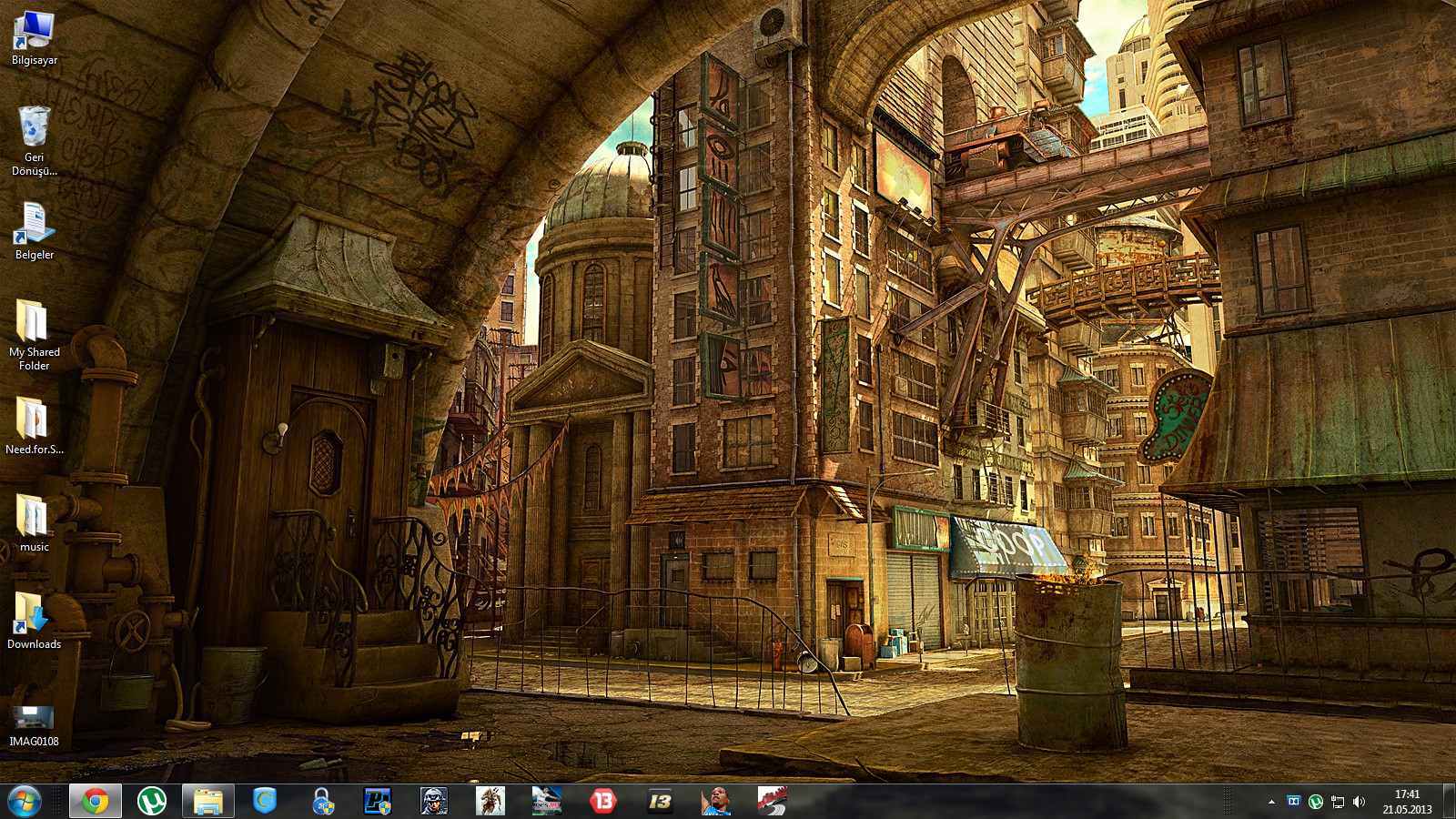Launch the blue P icon application
This screenshot has width=1456, height=819.
click(378, 802)
